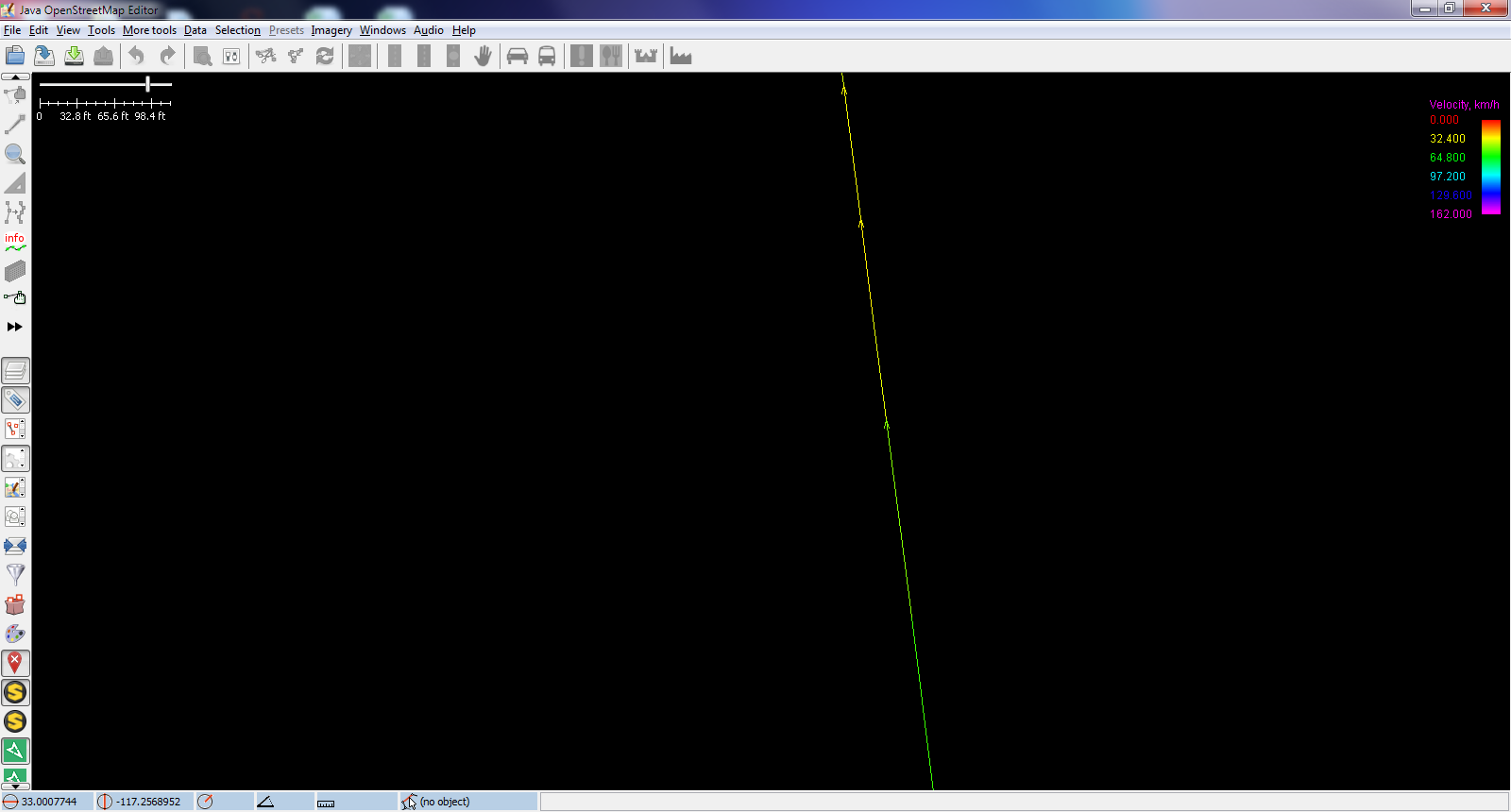
Task: Open the Imagery menu
Action: tap(331, 30)
